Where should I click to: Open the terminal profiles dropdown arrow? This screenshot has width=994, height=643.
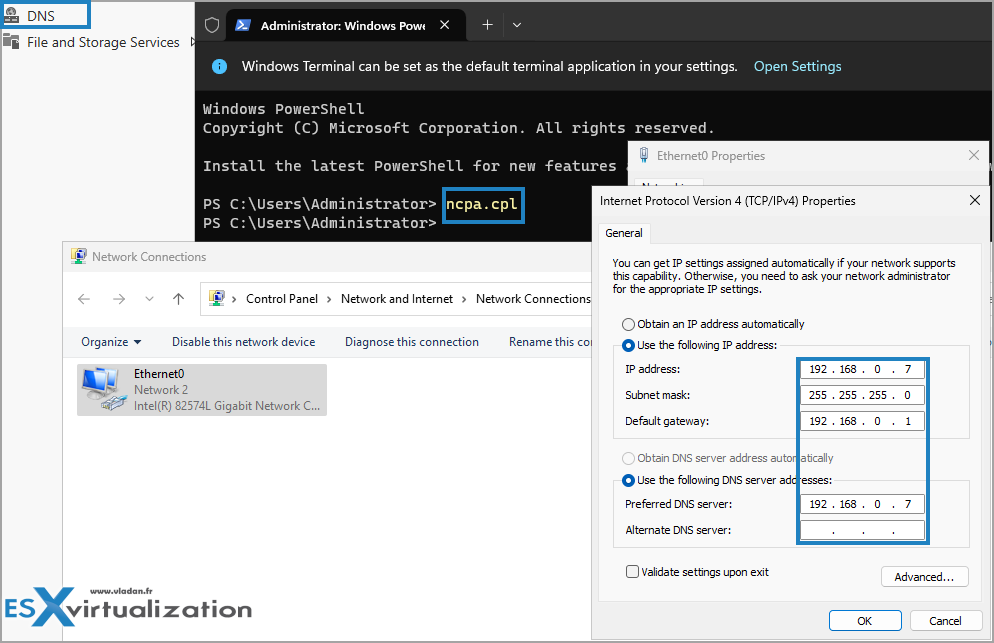517,25
